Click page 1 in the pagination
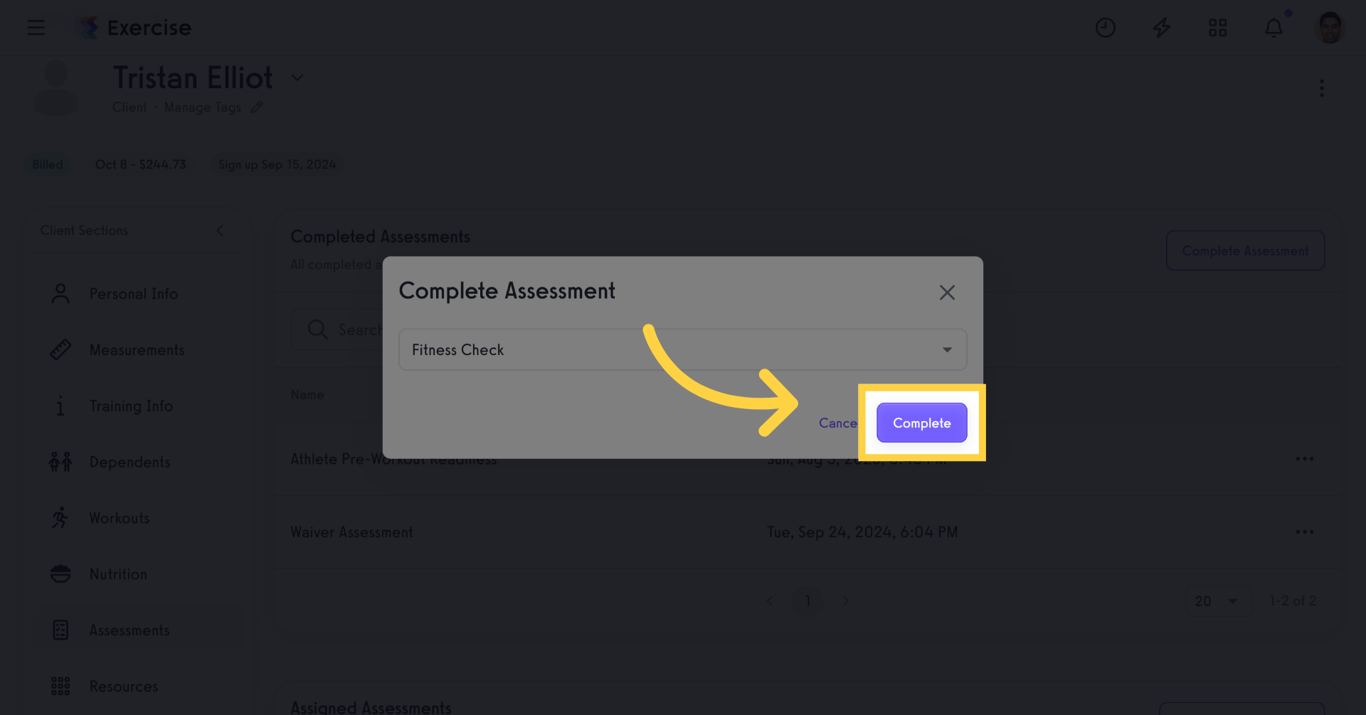The image size is (1366, 715). 807,601
